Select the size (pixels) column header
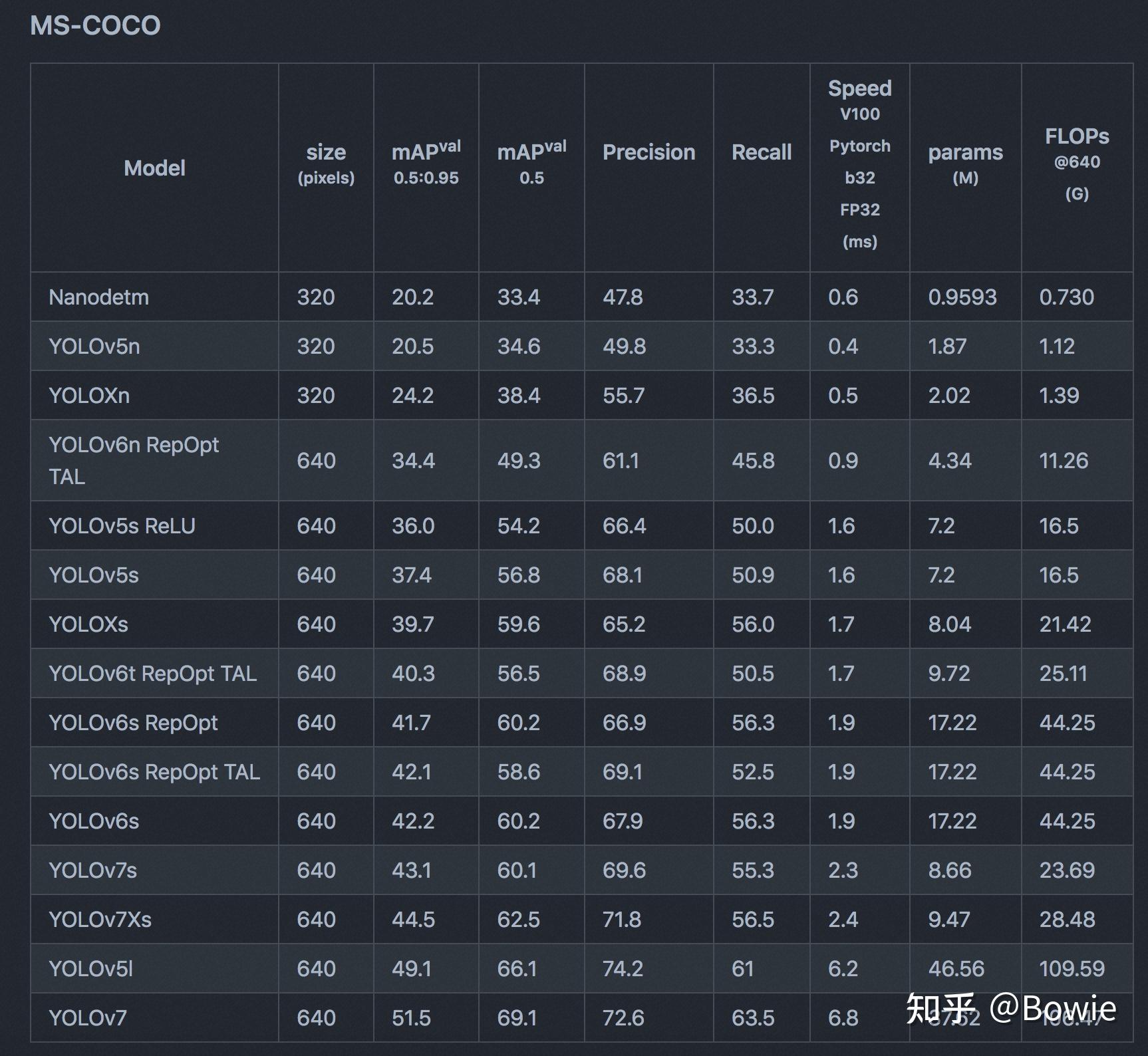 click(326, 162)
